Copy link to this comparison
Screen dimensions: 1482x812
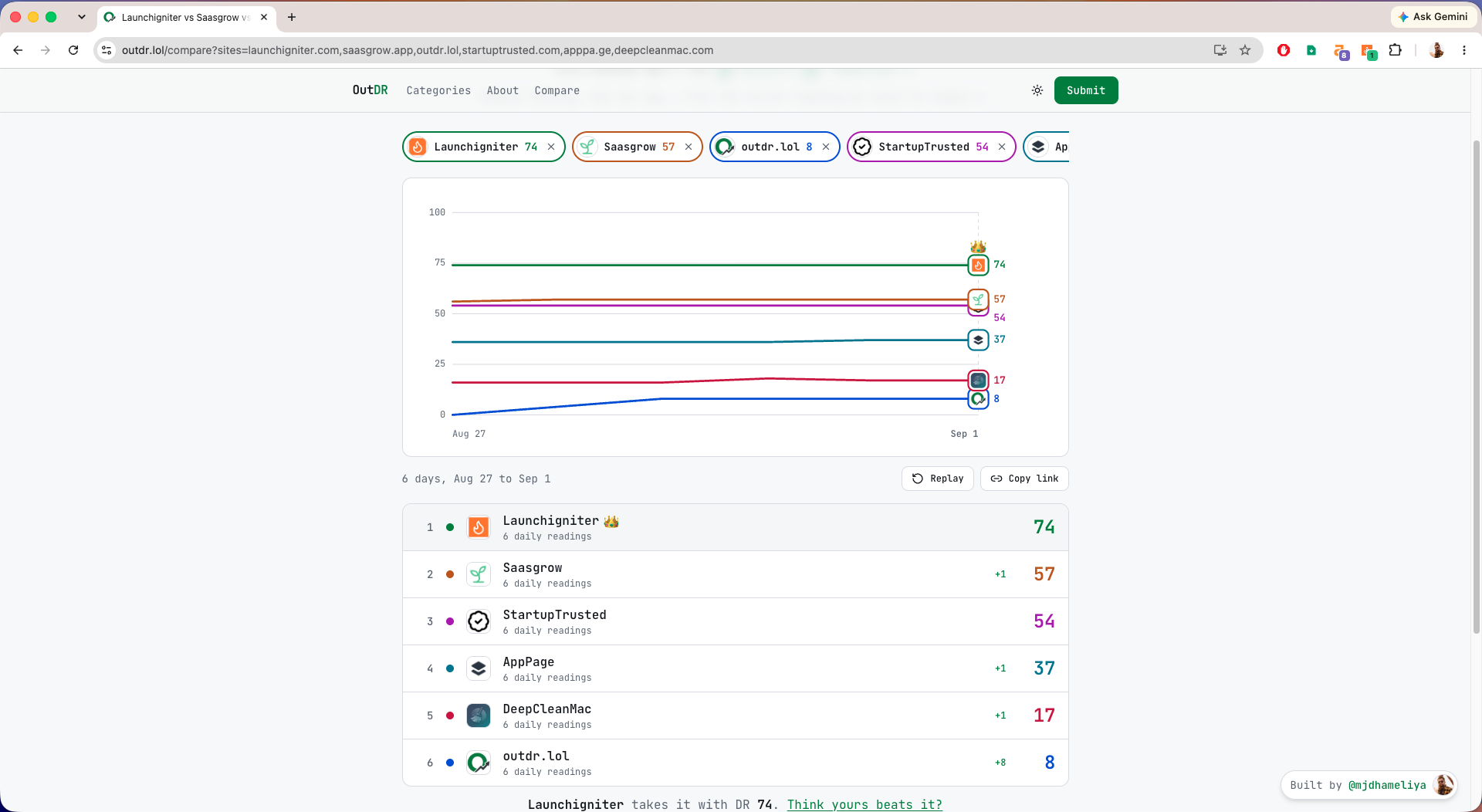[x=1024, y=479]
